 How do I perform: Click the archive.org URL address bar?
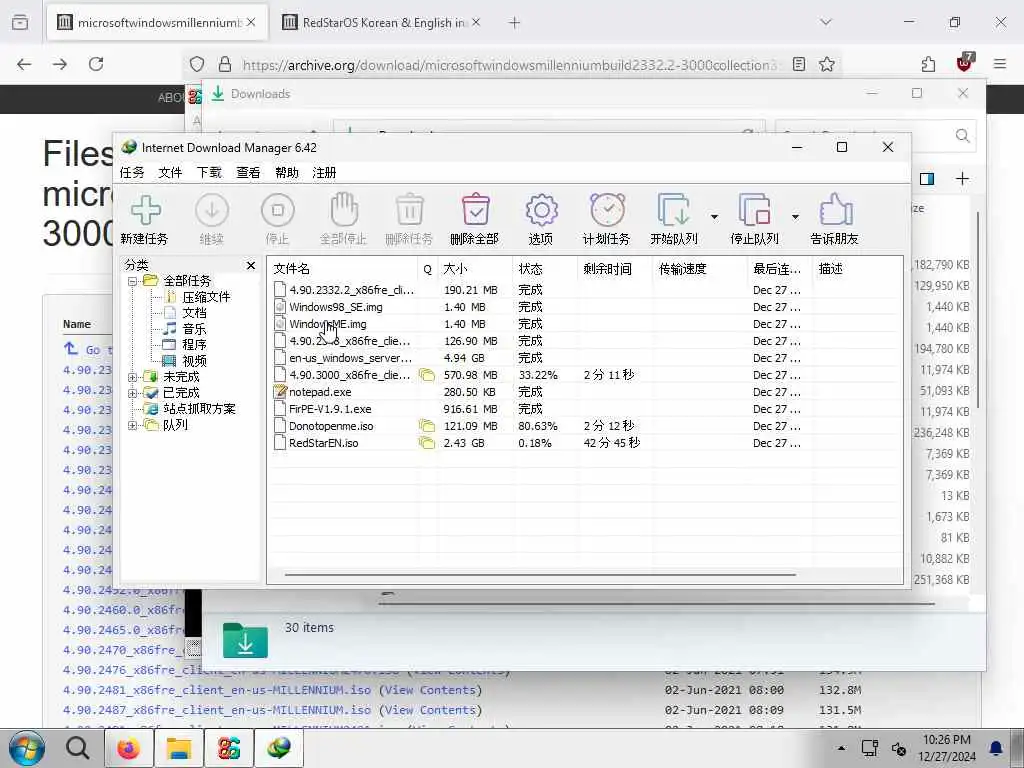pyautogui.click(x=509, y=65)
